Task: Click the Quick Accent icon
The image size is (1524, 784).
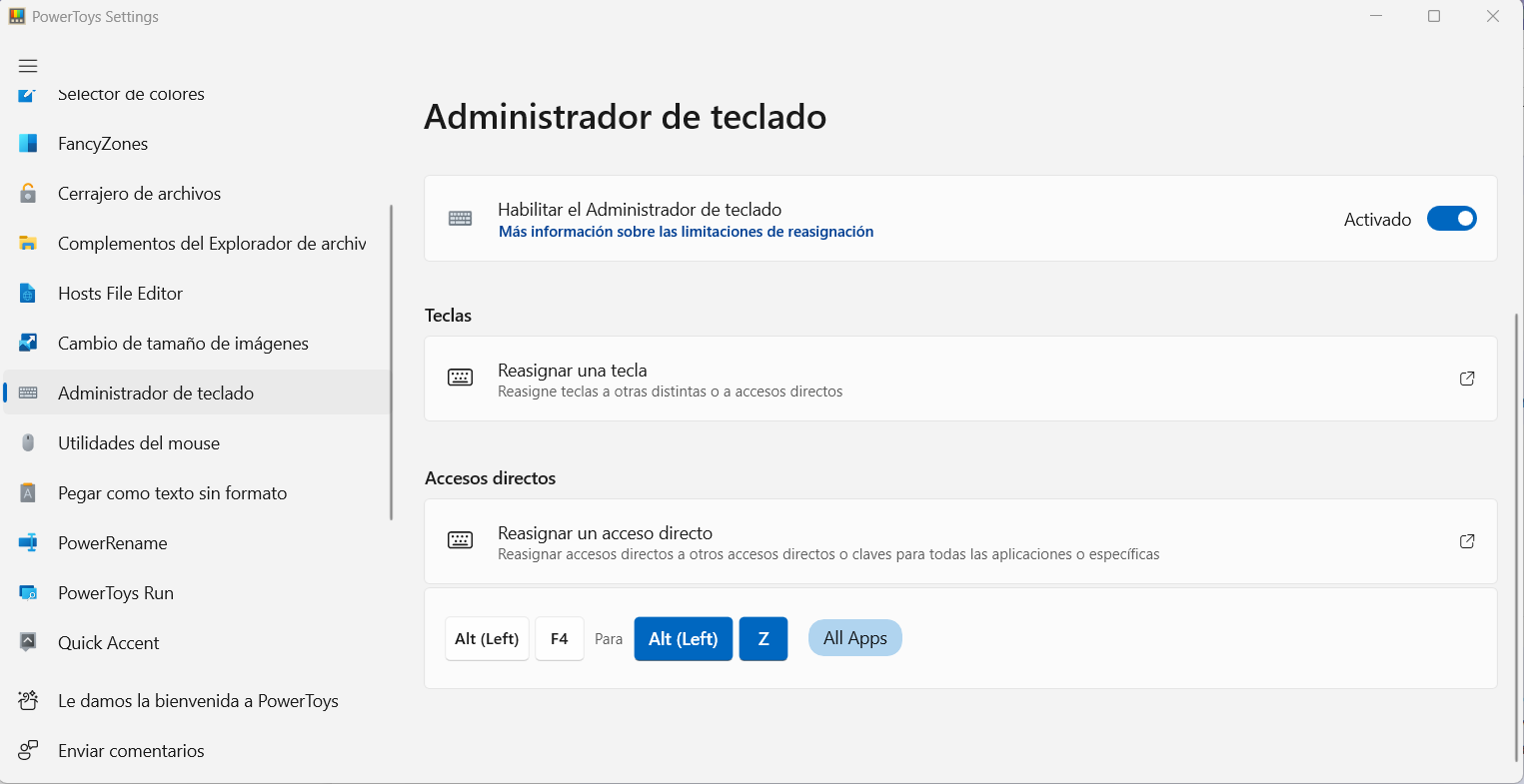Action: tap(28, 643)
